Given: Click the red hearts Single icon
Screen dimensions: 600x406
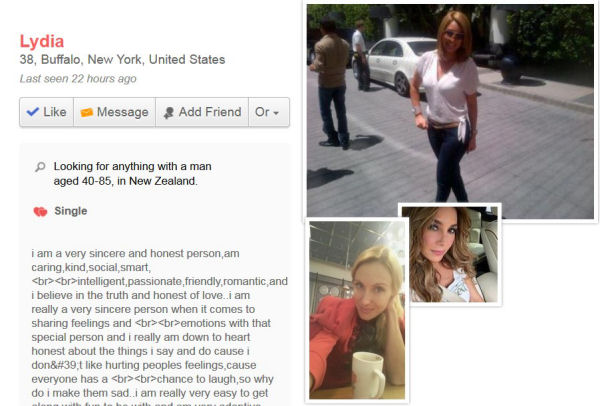Looking at the screenshot, I should coord(40,211).
